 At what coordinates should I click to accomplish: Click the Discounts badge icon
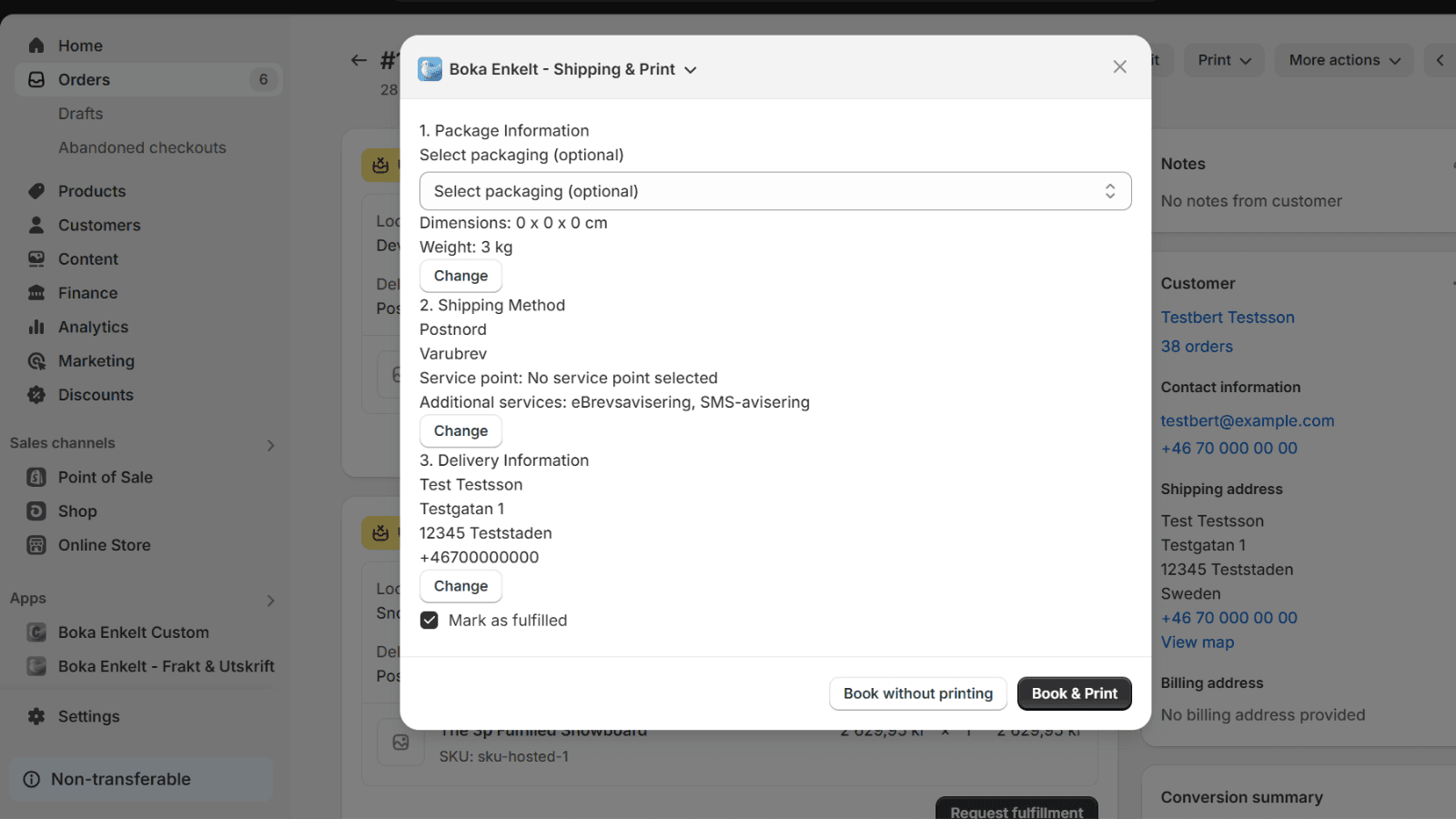coord(36,395)
